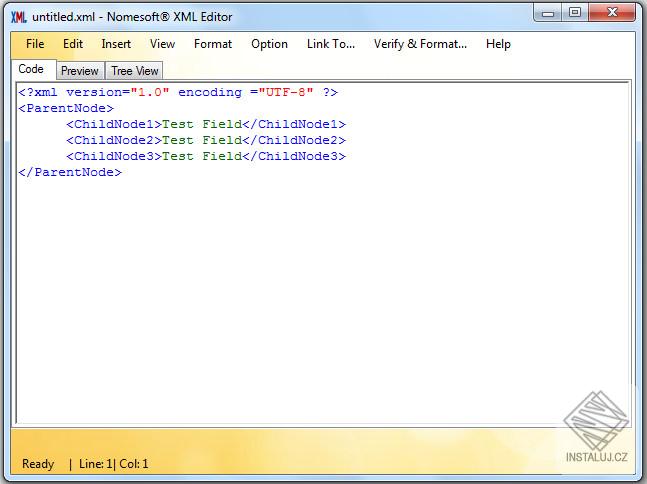Viewport: 647px width, 484px height.
Task: Minimize the XML Editor window
Action: pos(548,13)
